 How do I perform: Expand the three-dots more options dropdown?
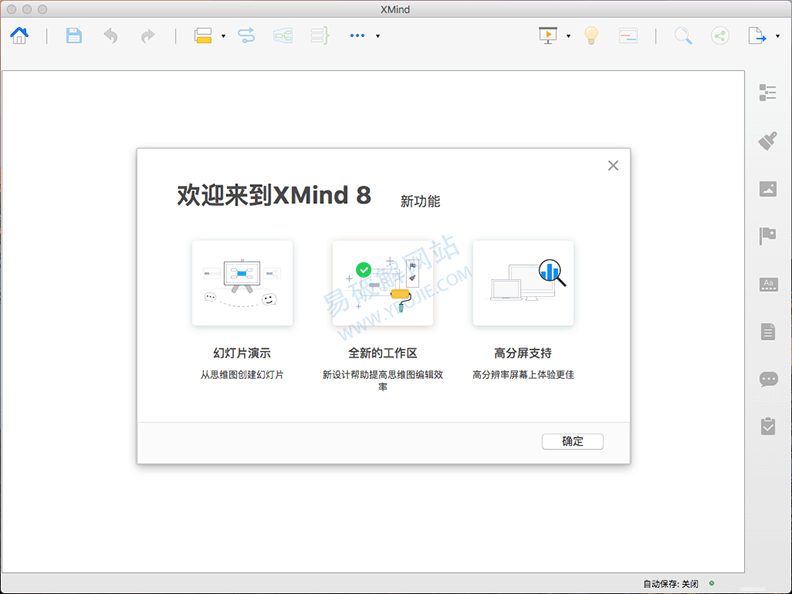pyautogui.click(x=377, y=36)
